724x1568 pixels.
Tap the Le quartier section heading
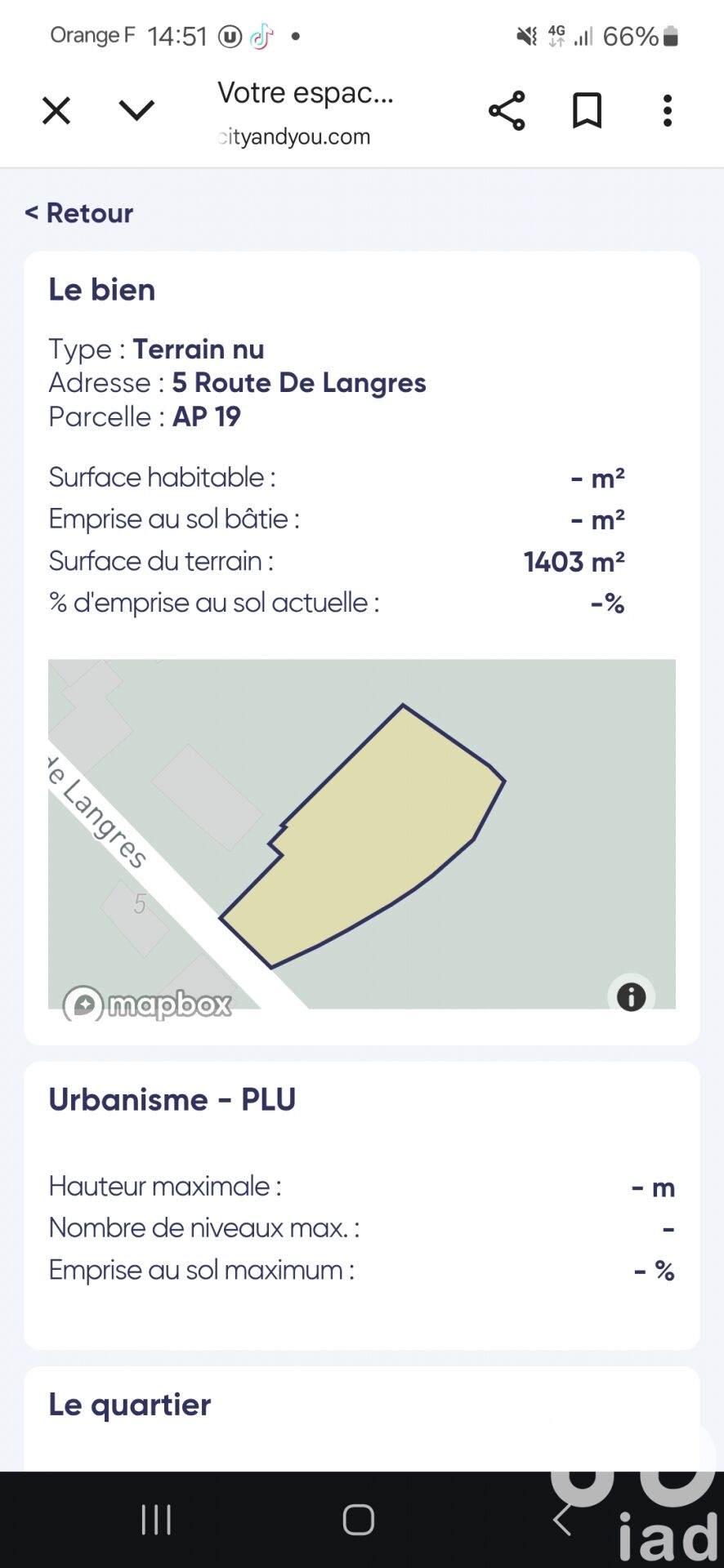pos(130,1405)
